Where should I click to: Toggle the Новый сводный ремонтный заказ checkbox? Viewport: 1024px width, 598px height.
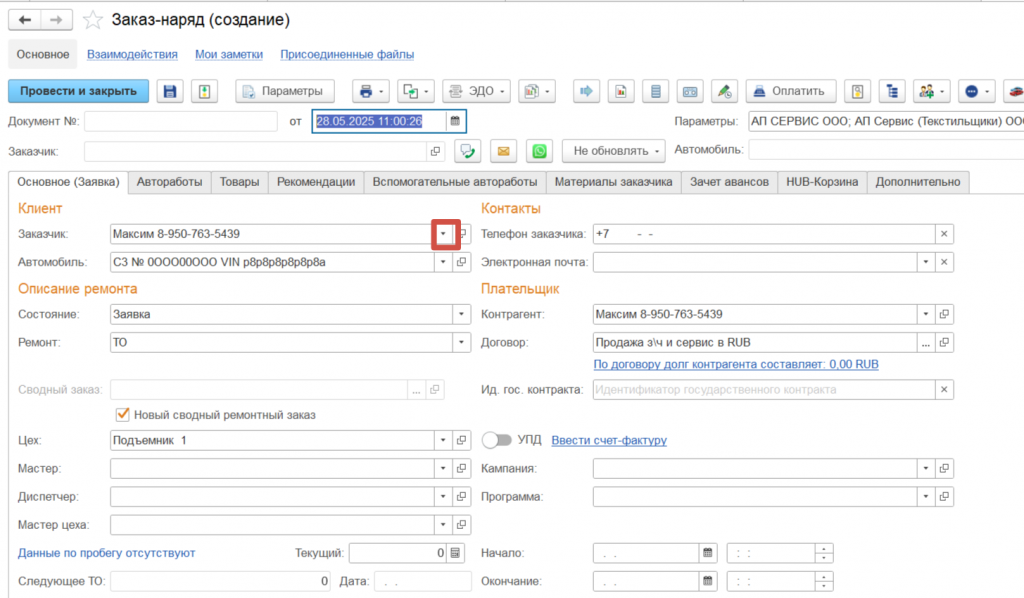click(124, 414)
